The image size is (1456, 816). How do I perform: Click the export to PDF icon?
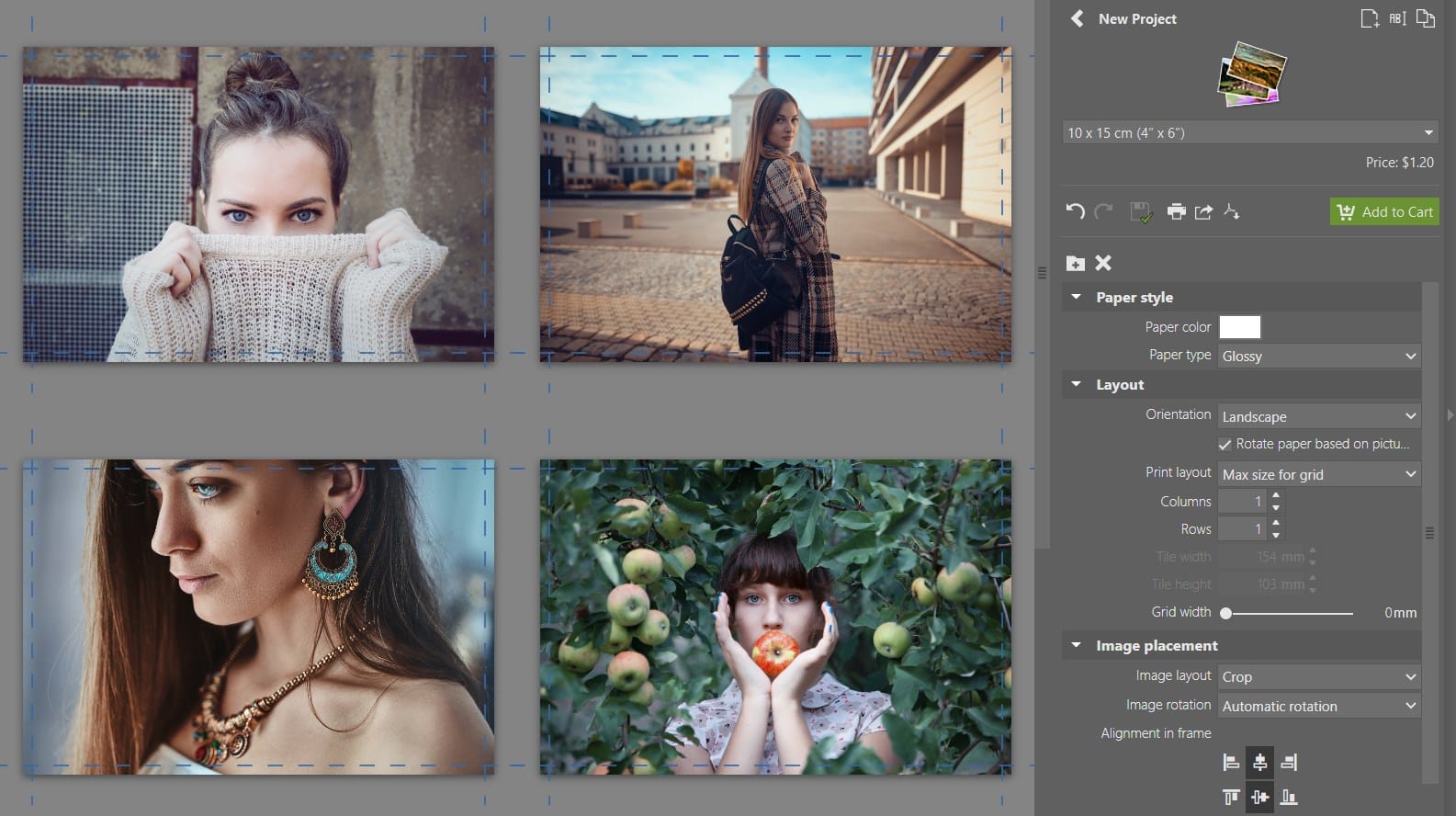1232,211
